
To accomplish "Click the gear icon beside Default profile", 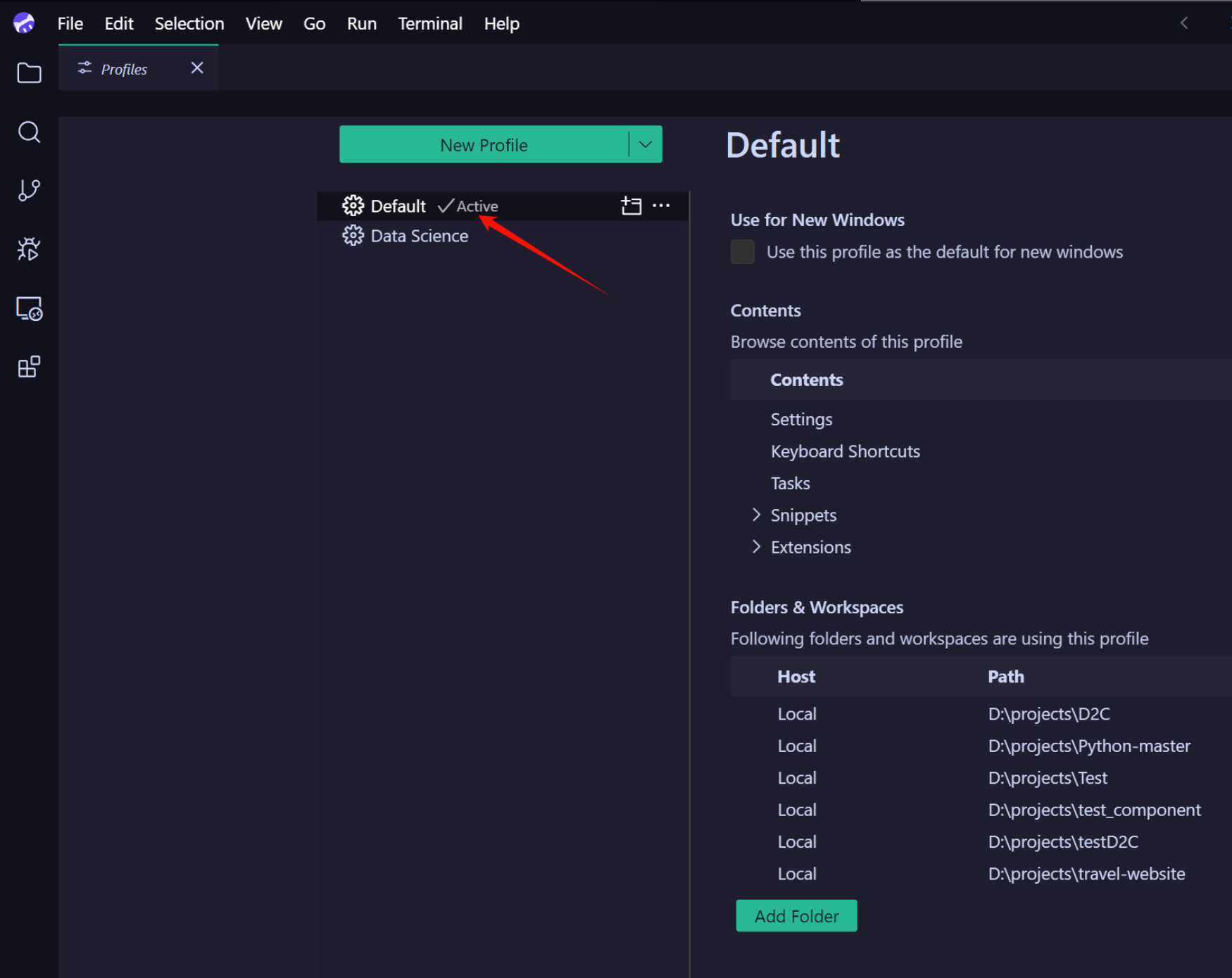I will (x=353, y=206).
